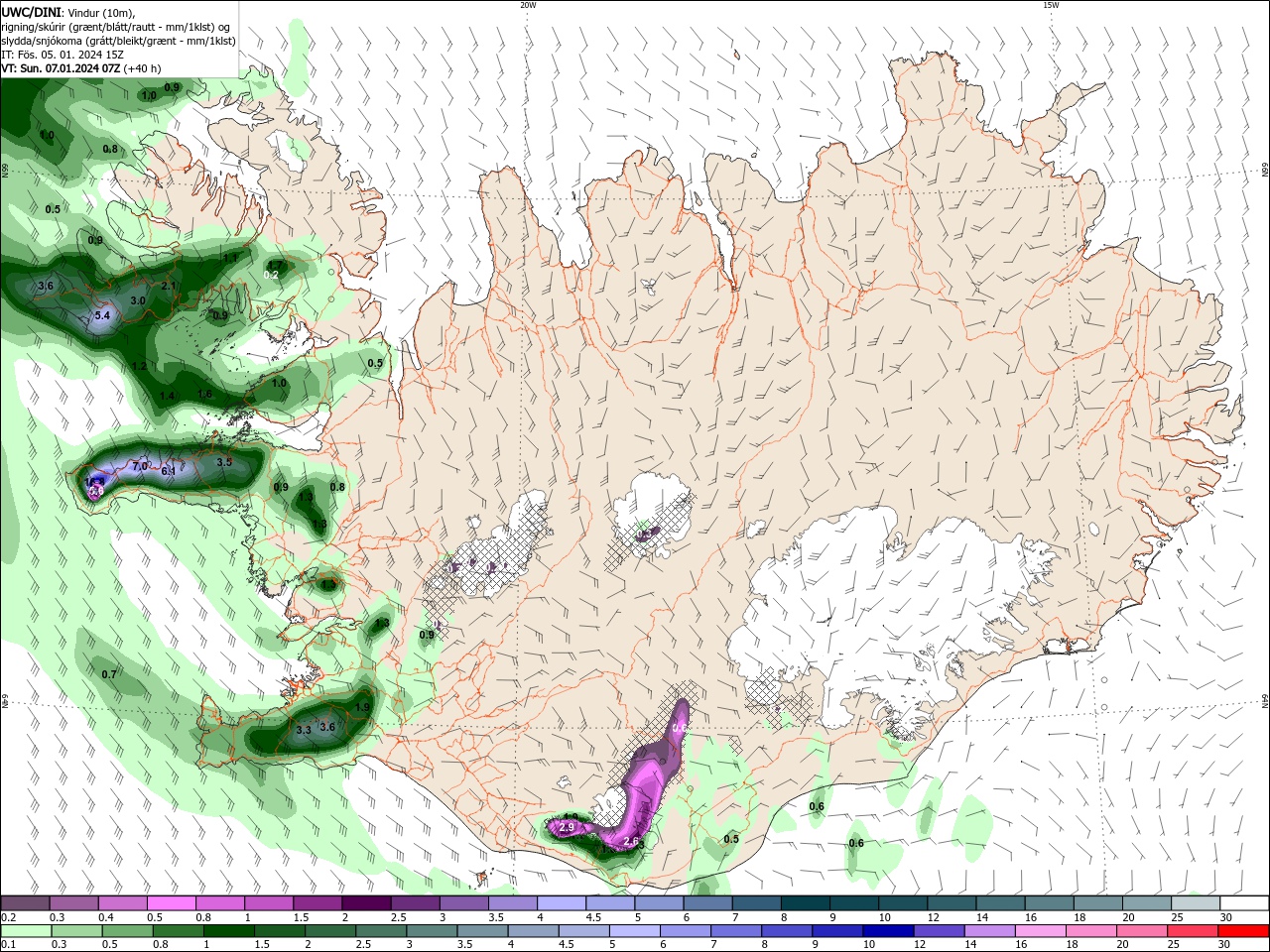The image size is (1270, 952).
Task: Click the 3.6 value beside the 3.3
Action: tap(327, 727)
